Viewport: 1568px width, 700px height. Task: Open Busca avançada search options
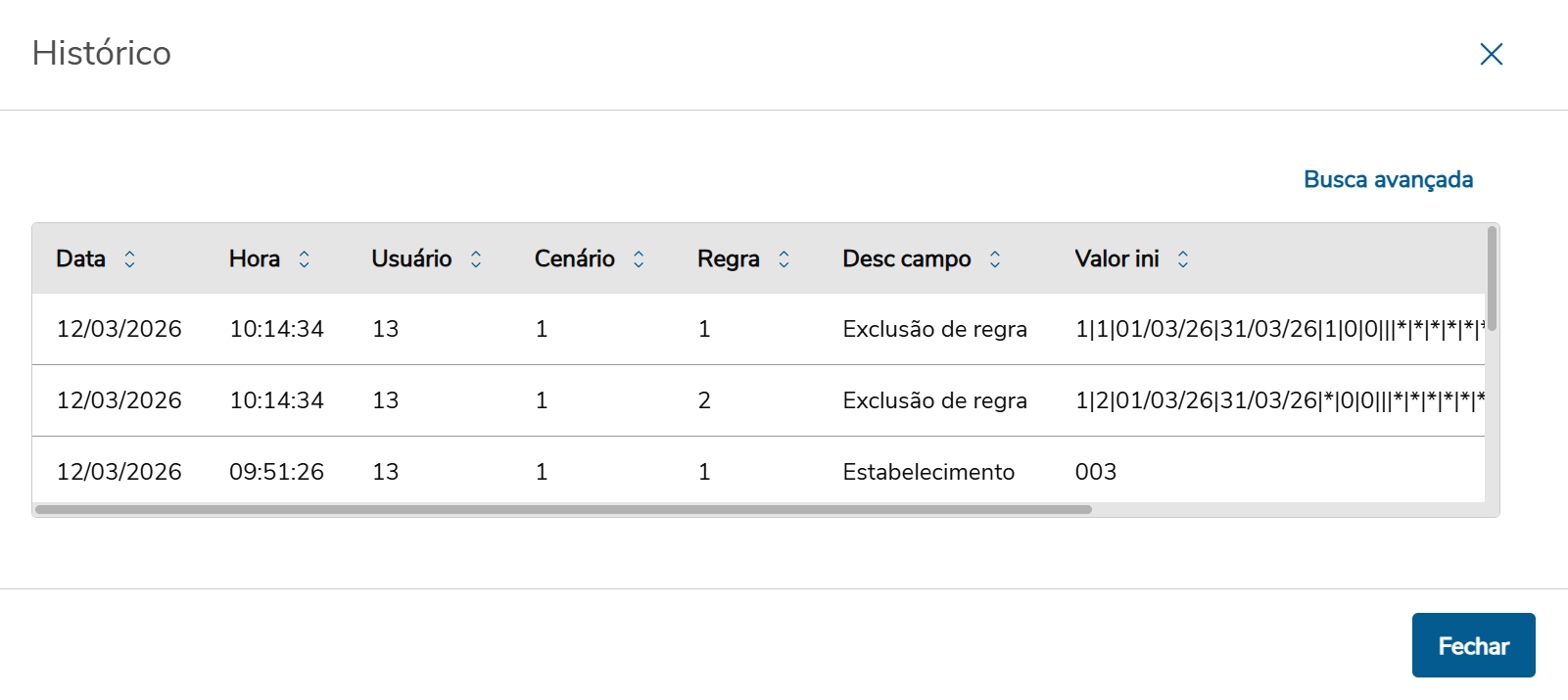coord(1388,179)
